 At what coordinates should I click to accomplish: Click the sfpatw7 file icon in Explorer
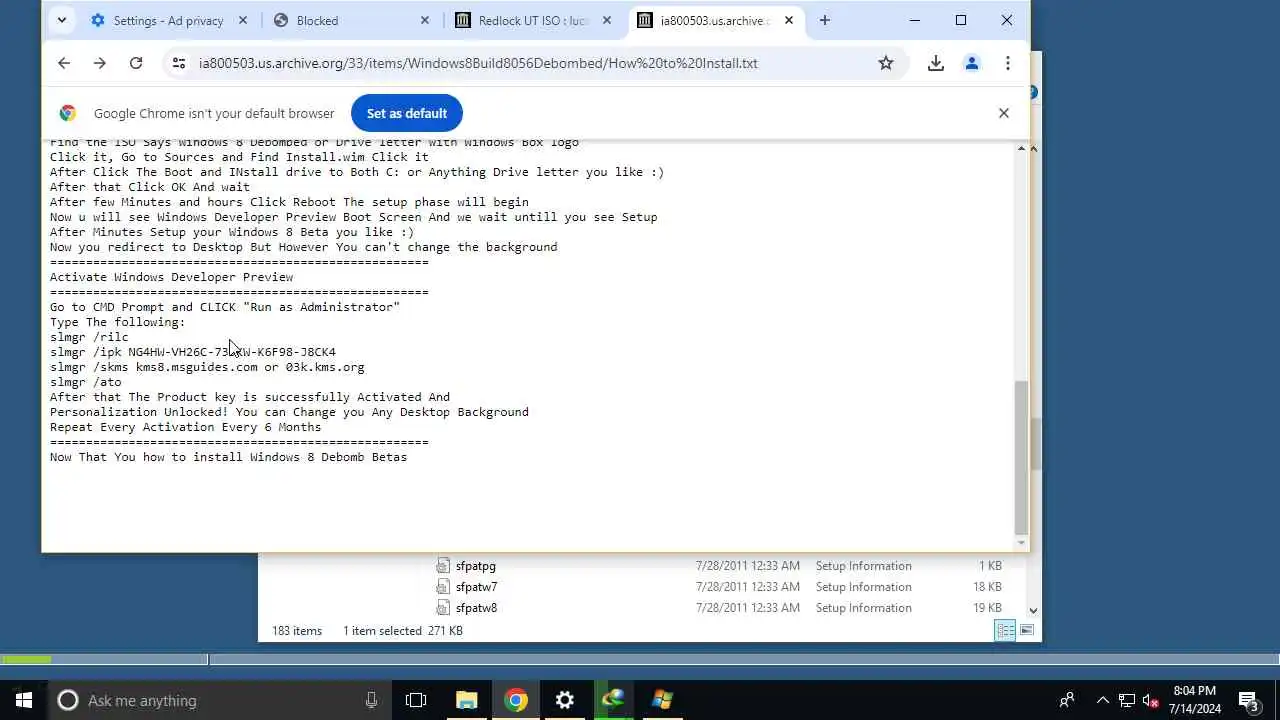coord(443,587)
